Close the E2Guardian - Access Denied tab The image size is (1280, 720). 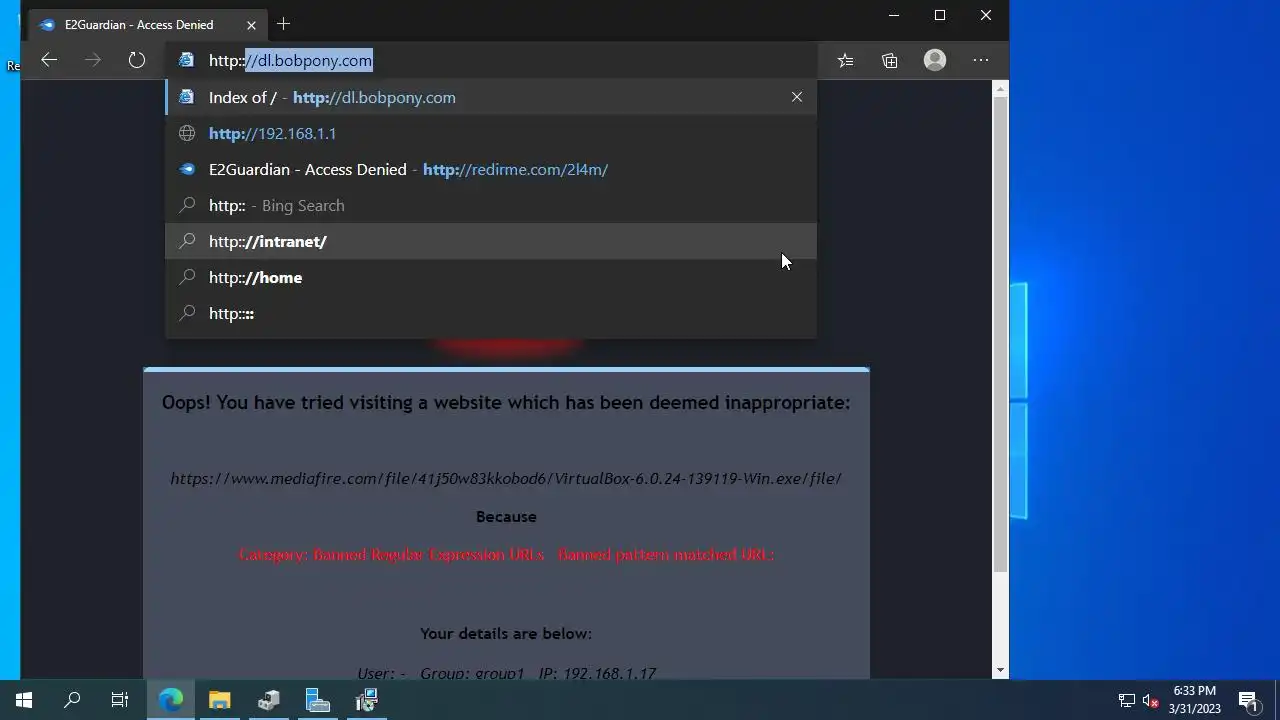[x=251, y=25]
